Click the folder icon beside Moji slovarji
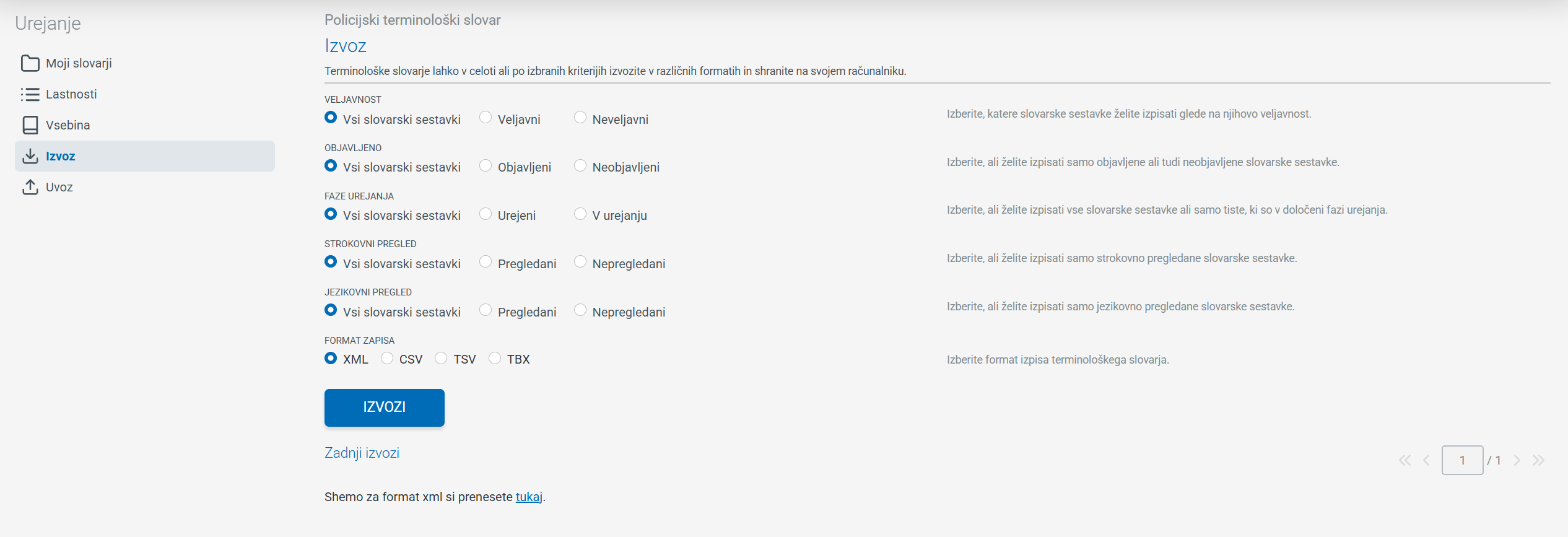 (30, 63)
